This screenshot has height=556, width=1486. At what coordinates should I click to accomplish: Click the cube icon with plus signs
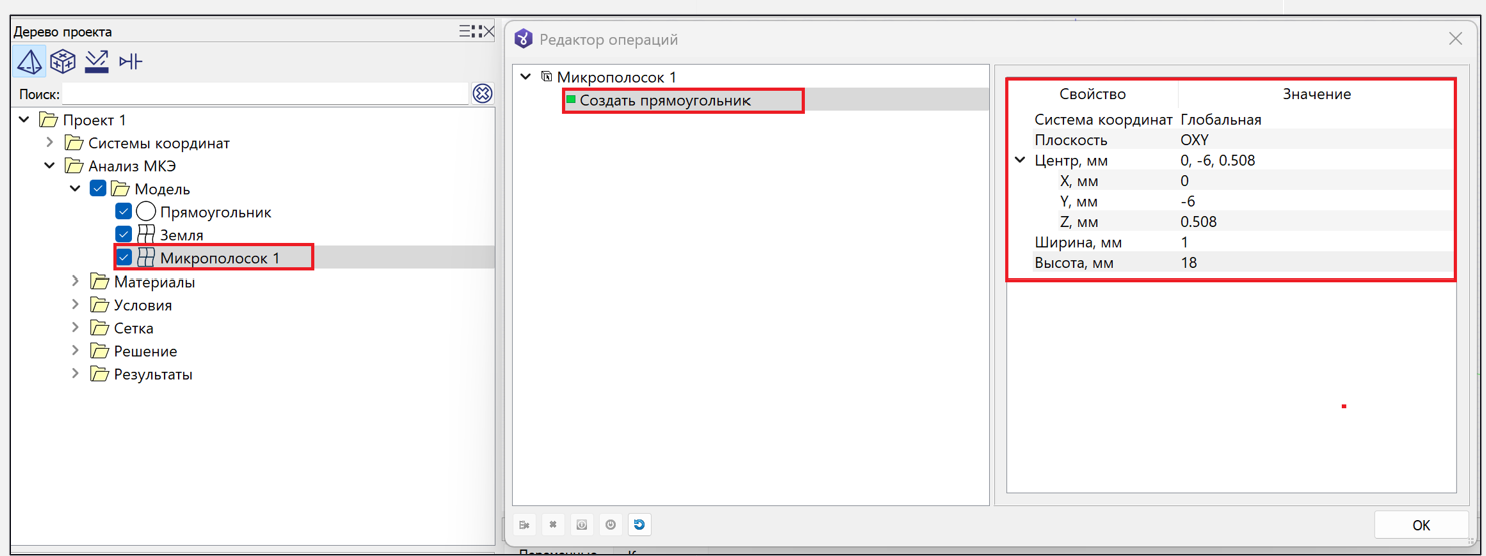pyautogui.click(x=63, y=62)
